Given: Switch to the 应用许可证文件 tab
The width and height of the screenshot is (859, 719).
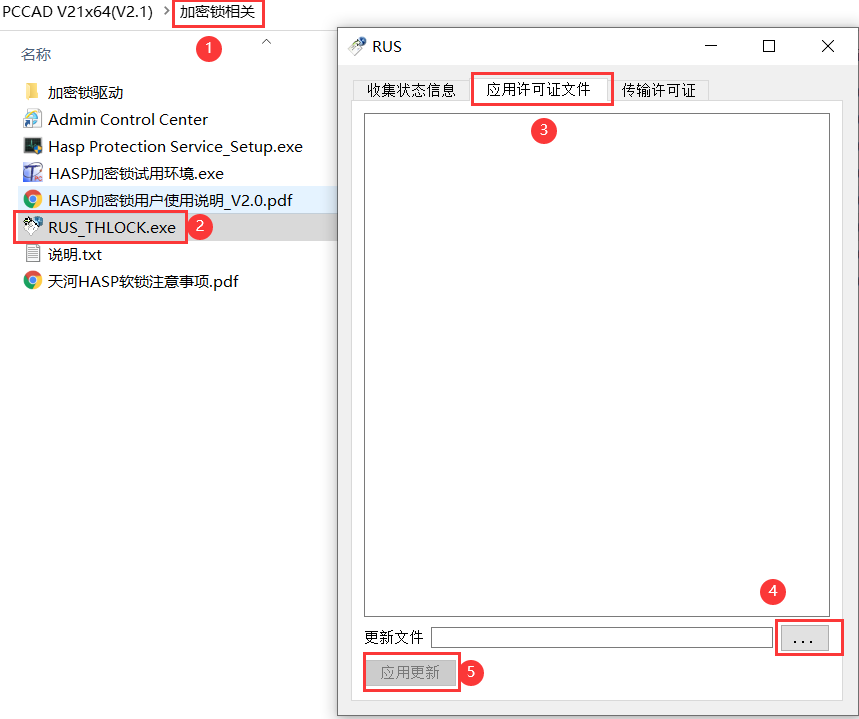Looking at the screenshot, I should [x=540, y=89].
